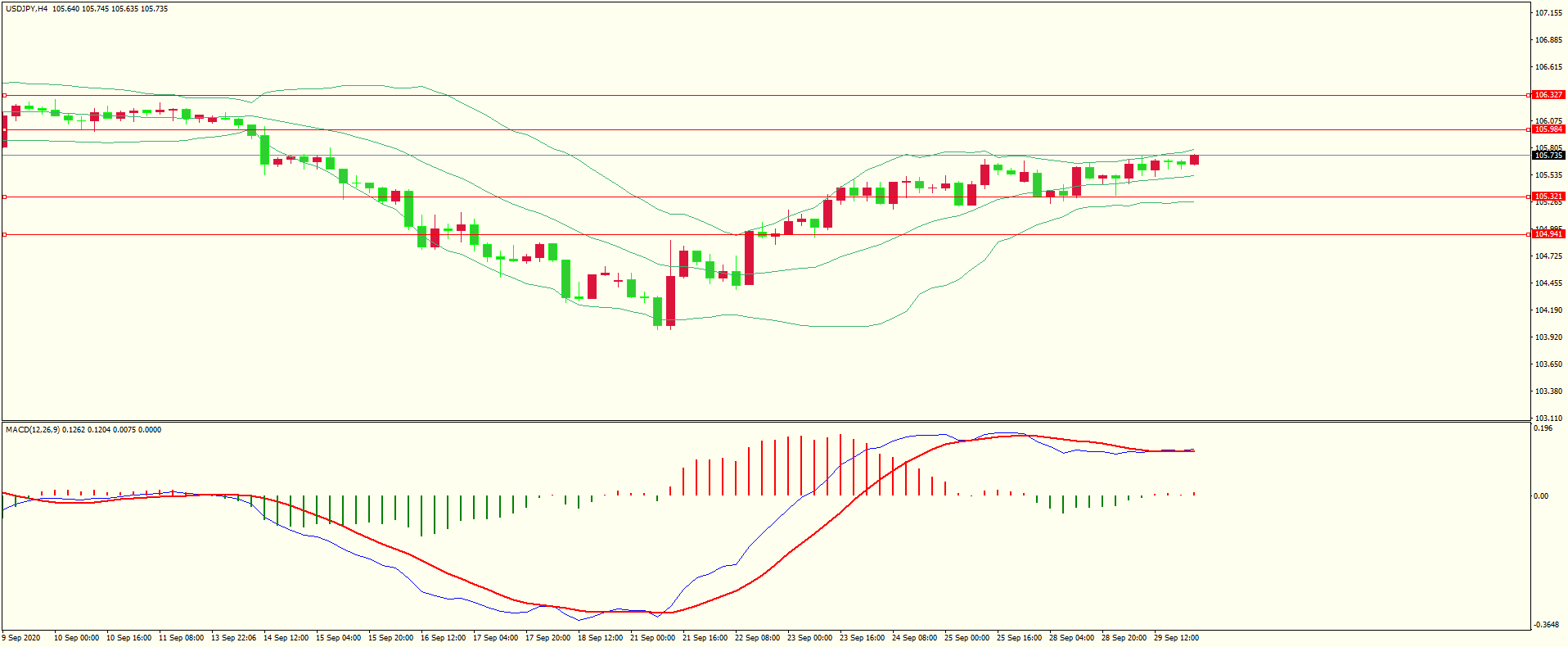Click the USDJPY,H4 chart title label

[26, 9]
